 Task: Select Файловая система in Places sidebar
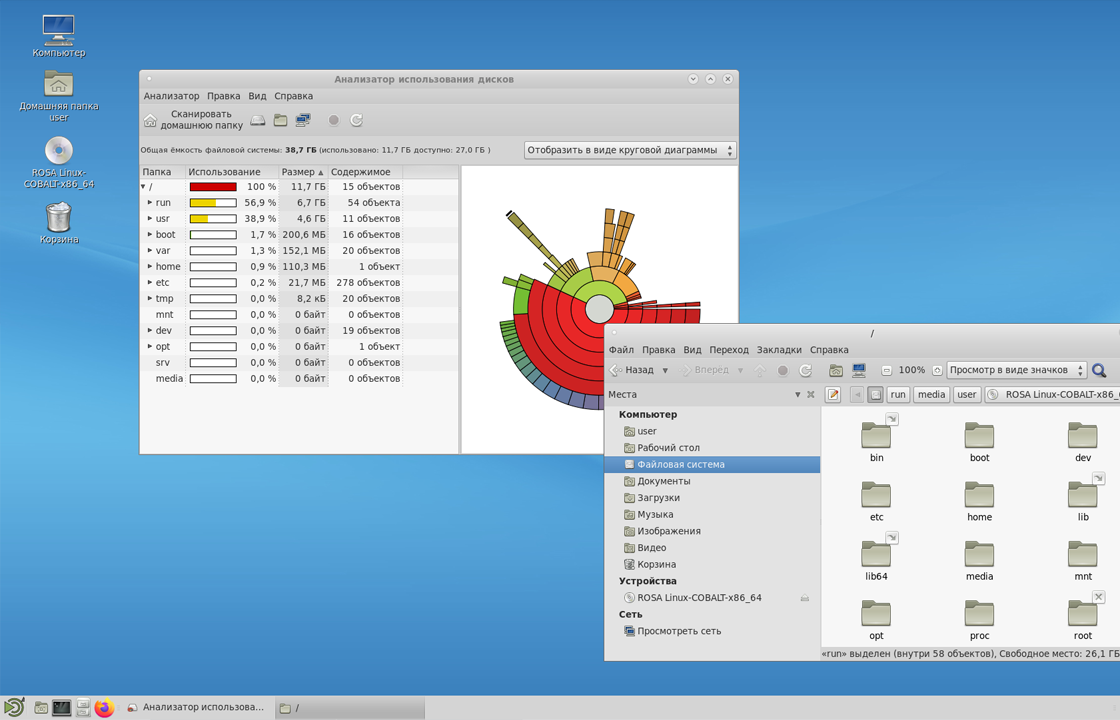[x=712, y=464]
